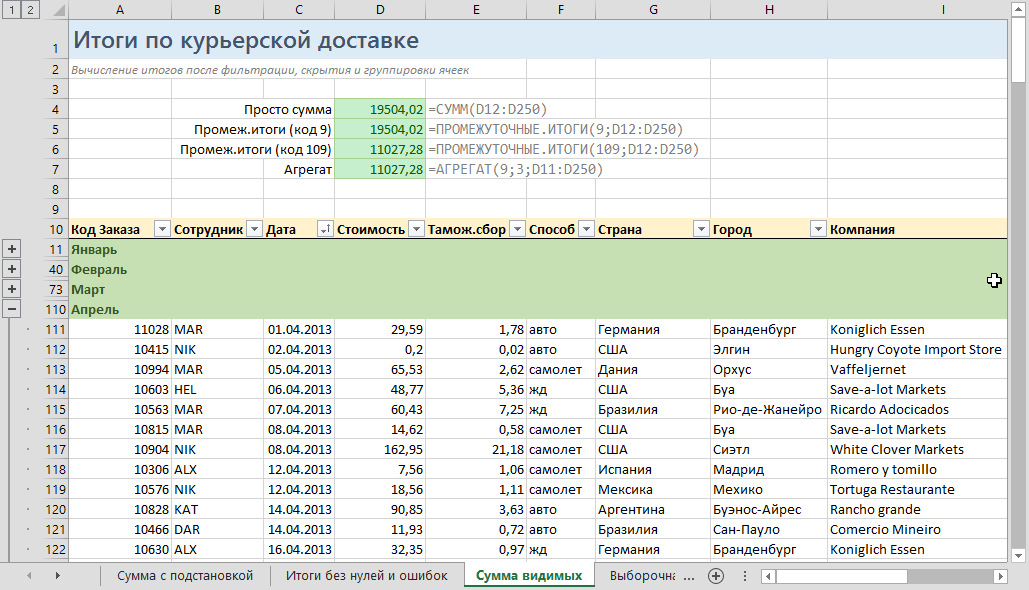Open the Дата sort filter dropdown
Screen dimensions: 1029x590
click(325, 229)
